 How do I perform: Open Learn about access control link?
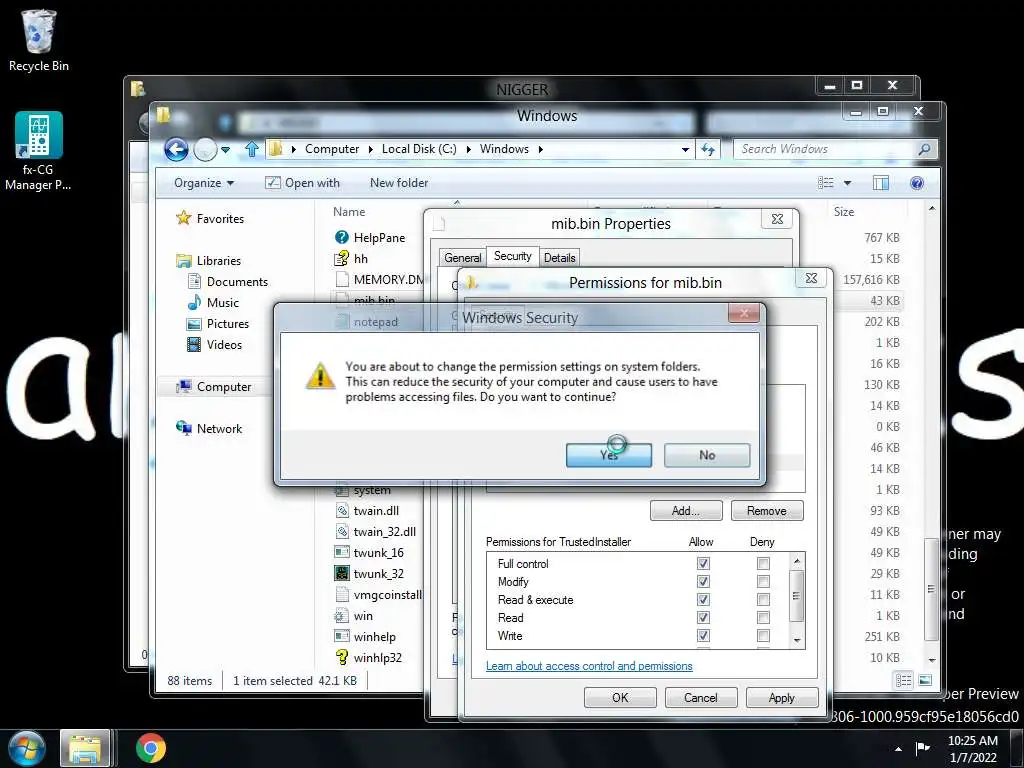589,666
